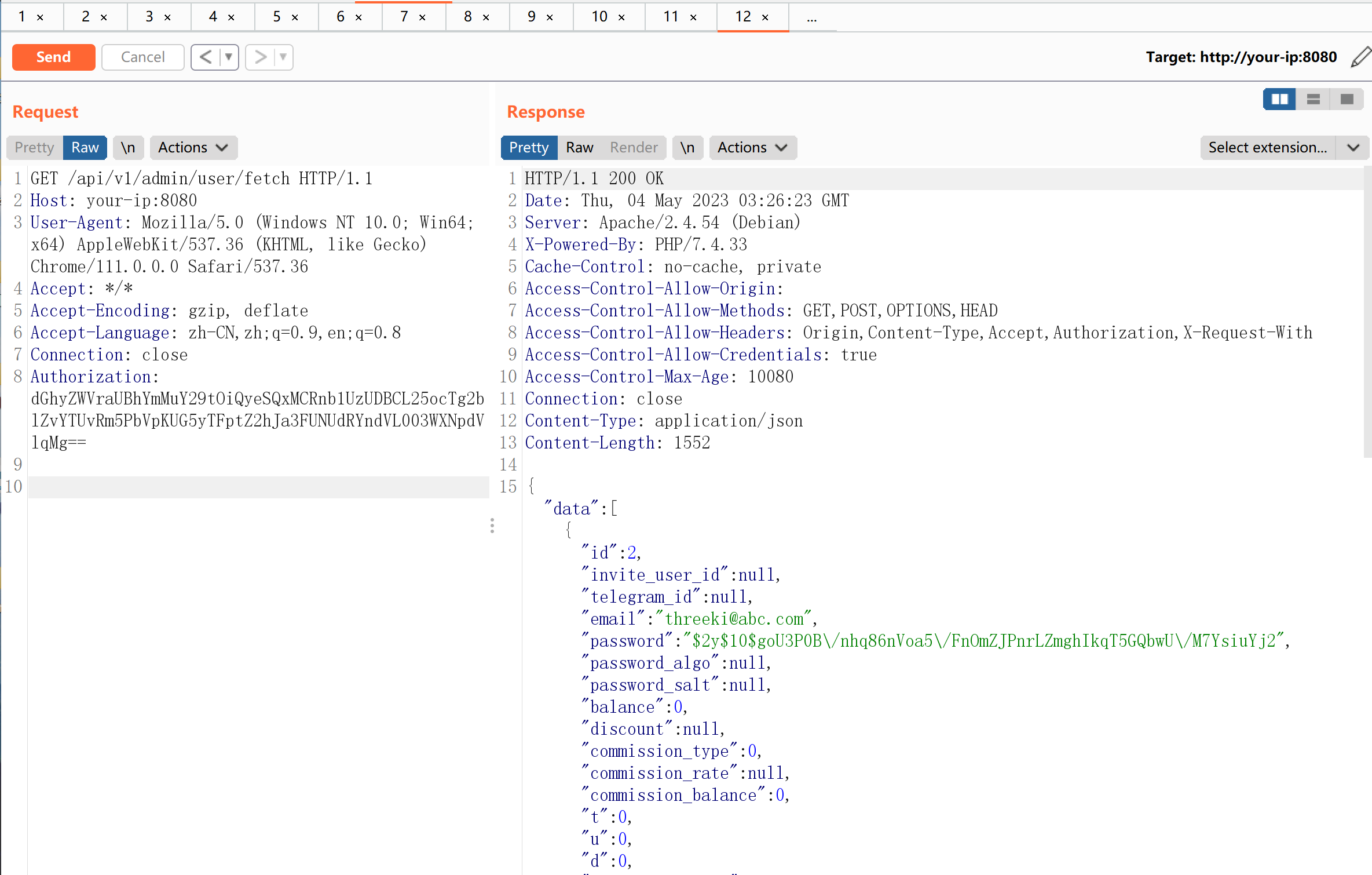This screenshot has width=1372, height=875.
Task: Open response Actions dropdown menu
Action: click(752, 148)
